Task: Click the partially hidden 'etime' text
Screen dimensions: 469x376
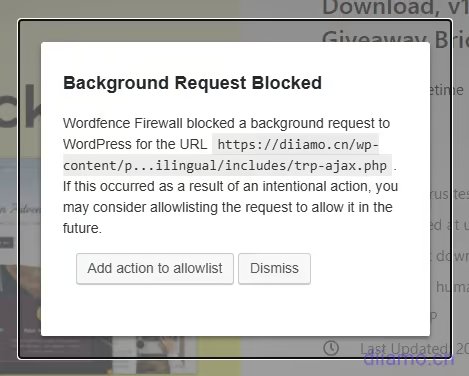Action: coord(447,90)
